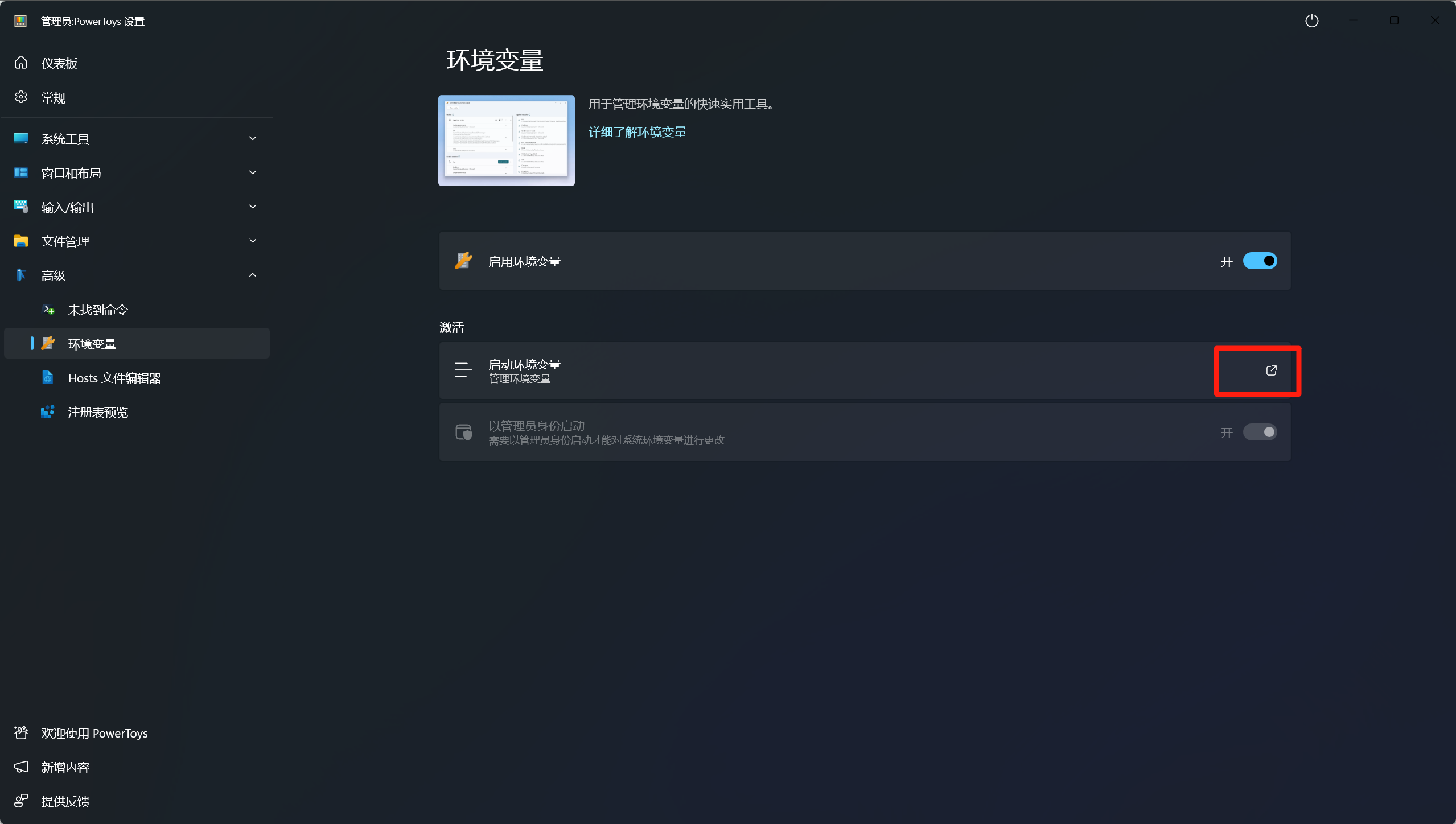Click the shield icon beside 以管理员身份启动
The image size is (1456, 824).
(464, 432)
